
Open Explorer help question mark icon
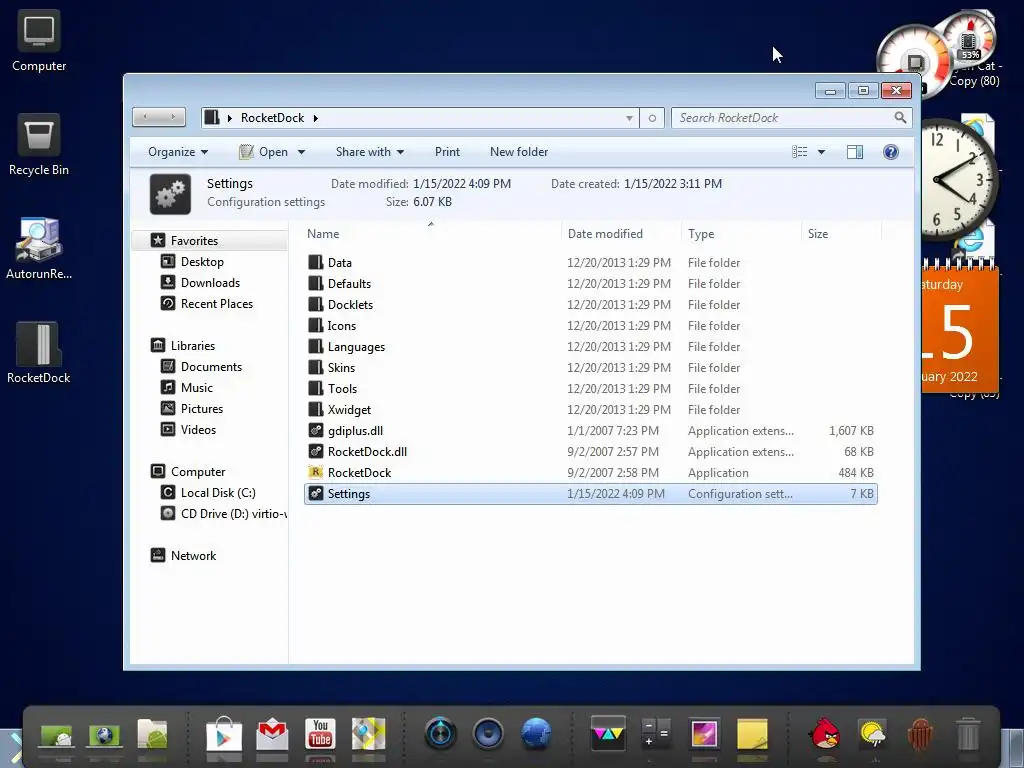click(x=890, y=152)
